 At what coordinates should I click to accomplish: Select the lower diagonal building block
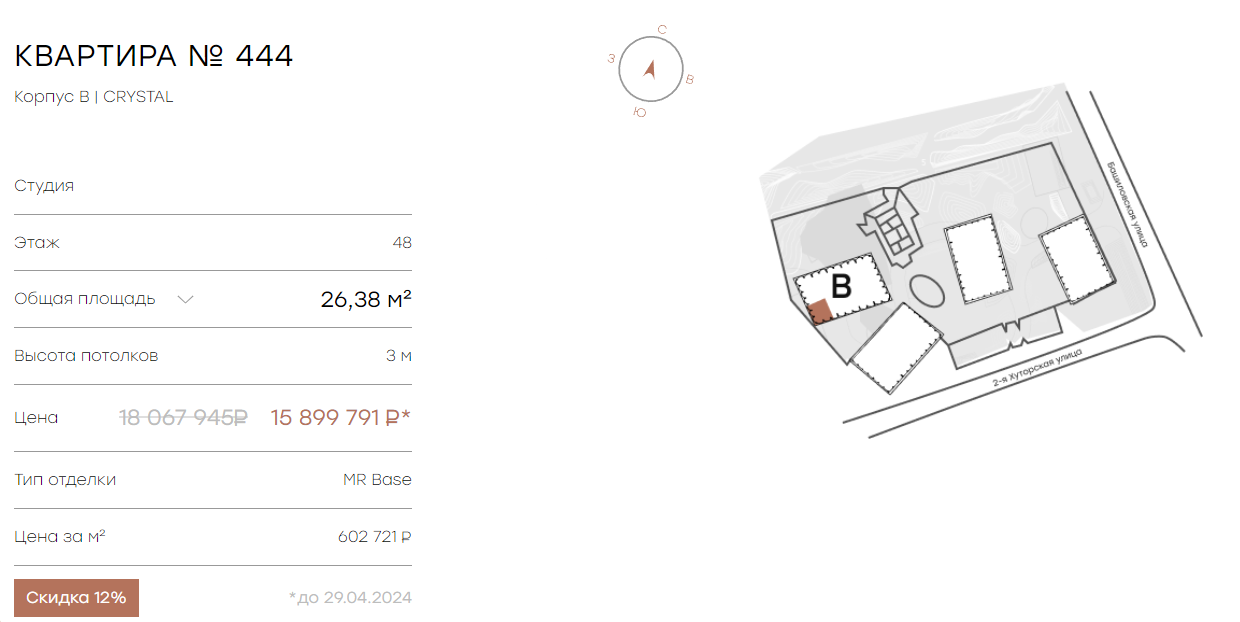[x=897, y=348]
